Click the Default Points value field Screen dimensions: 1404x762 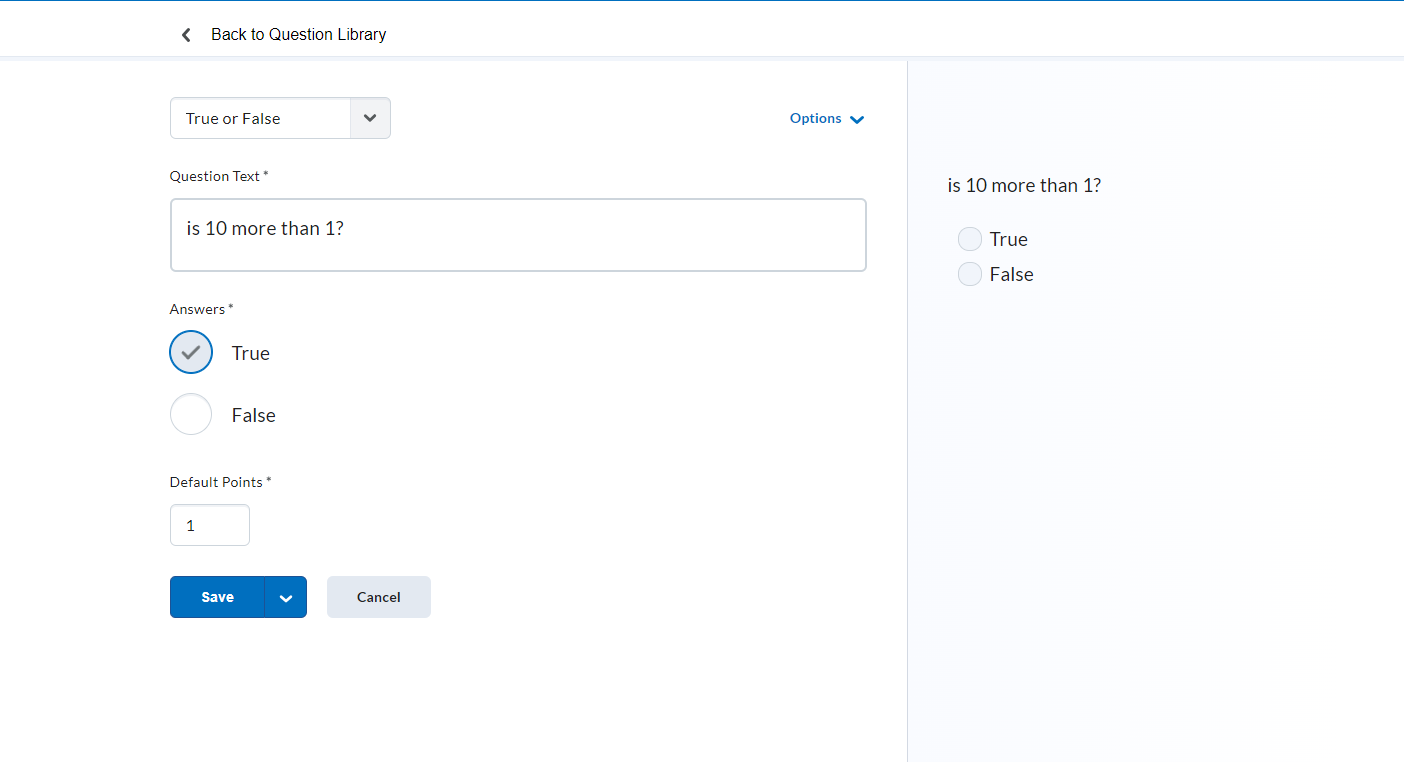(209, 525)
